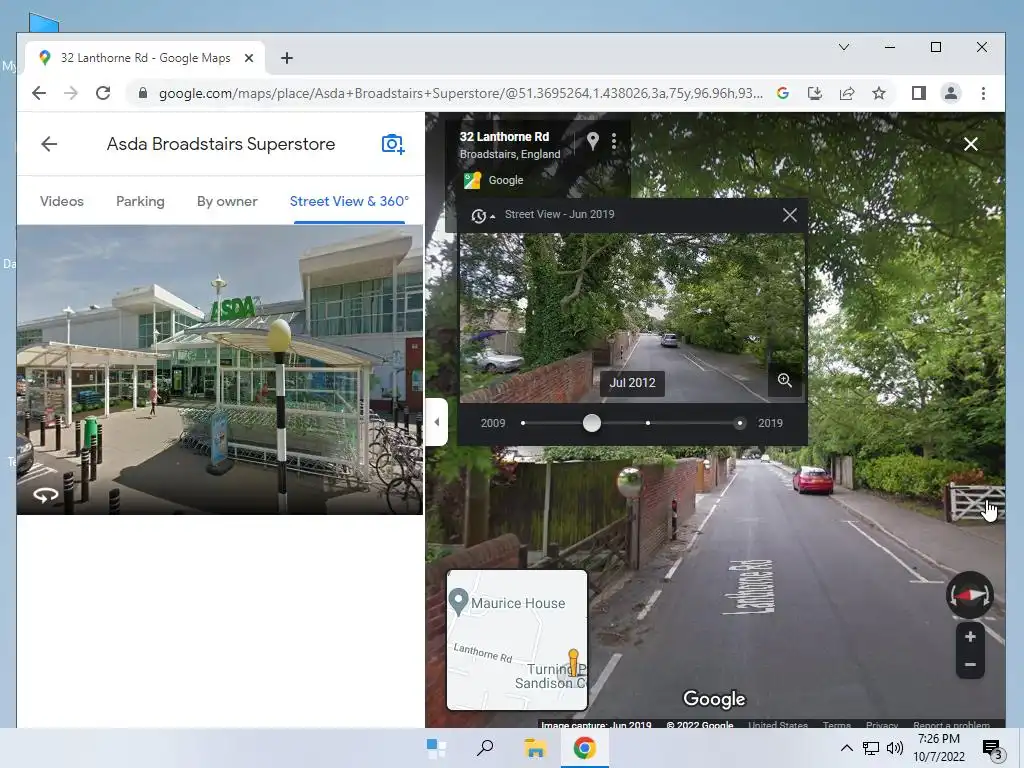The image size is (1024, 768).
Task: Click the Google icon in address bar
Action: (782, 93)
